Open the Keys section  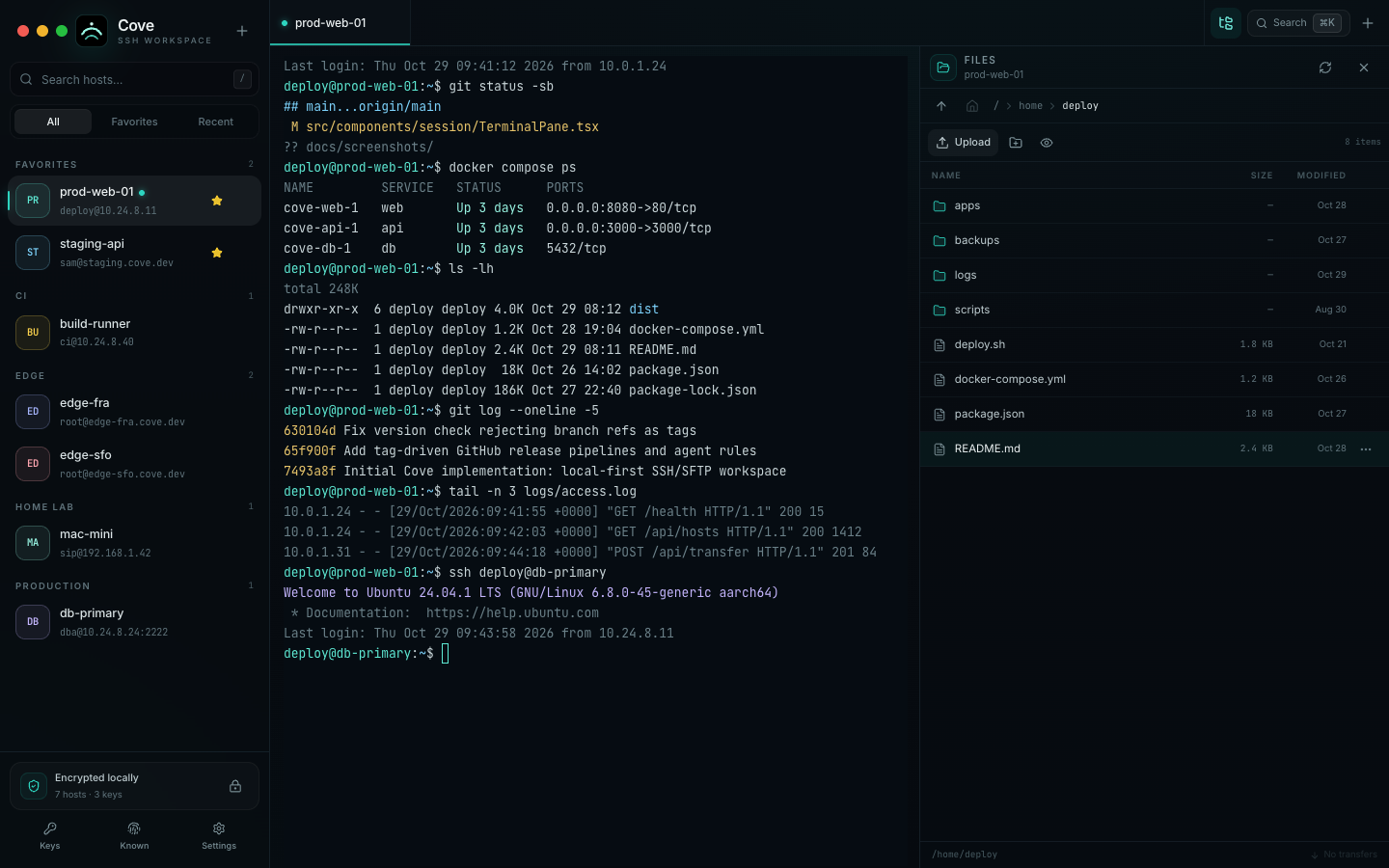50,835
